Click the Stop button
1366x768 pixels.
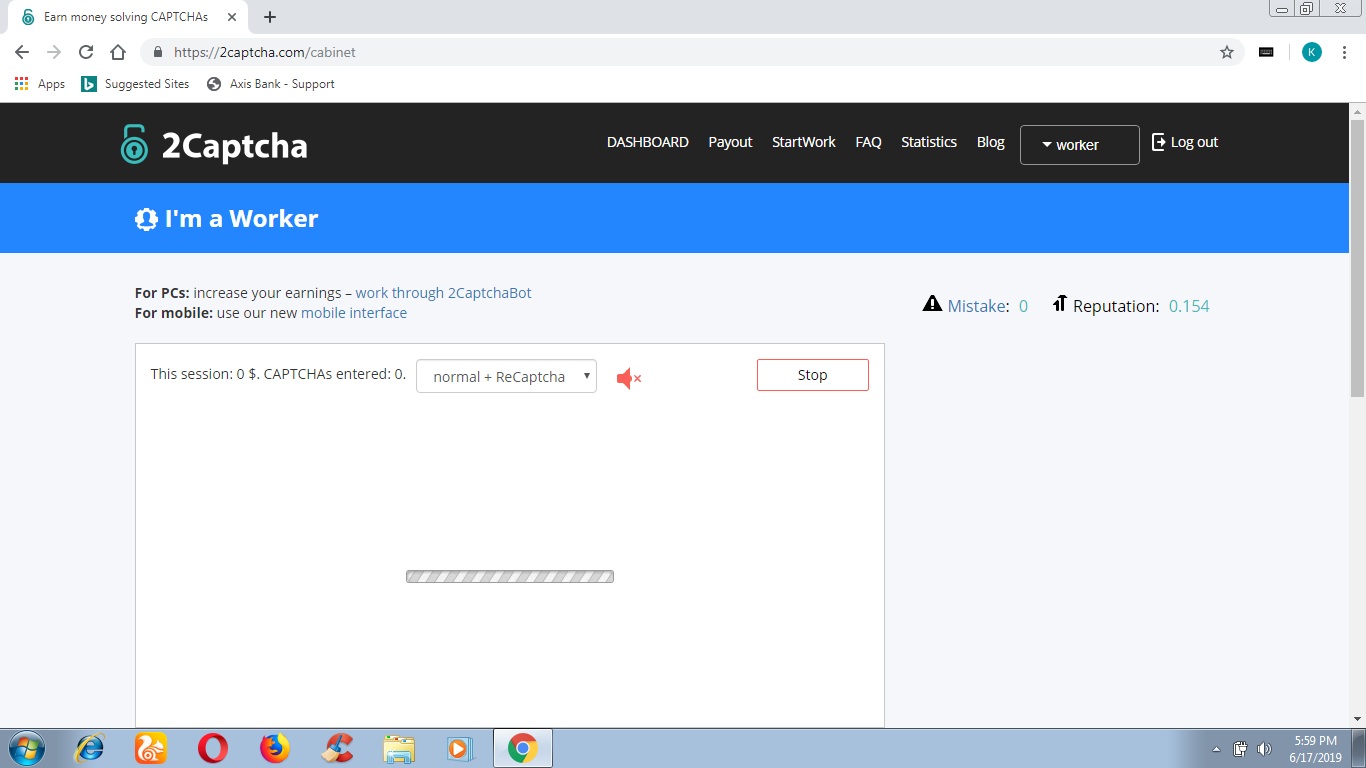pyautogui.click(x=812, y=375)
